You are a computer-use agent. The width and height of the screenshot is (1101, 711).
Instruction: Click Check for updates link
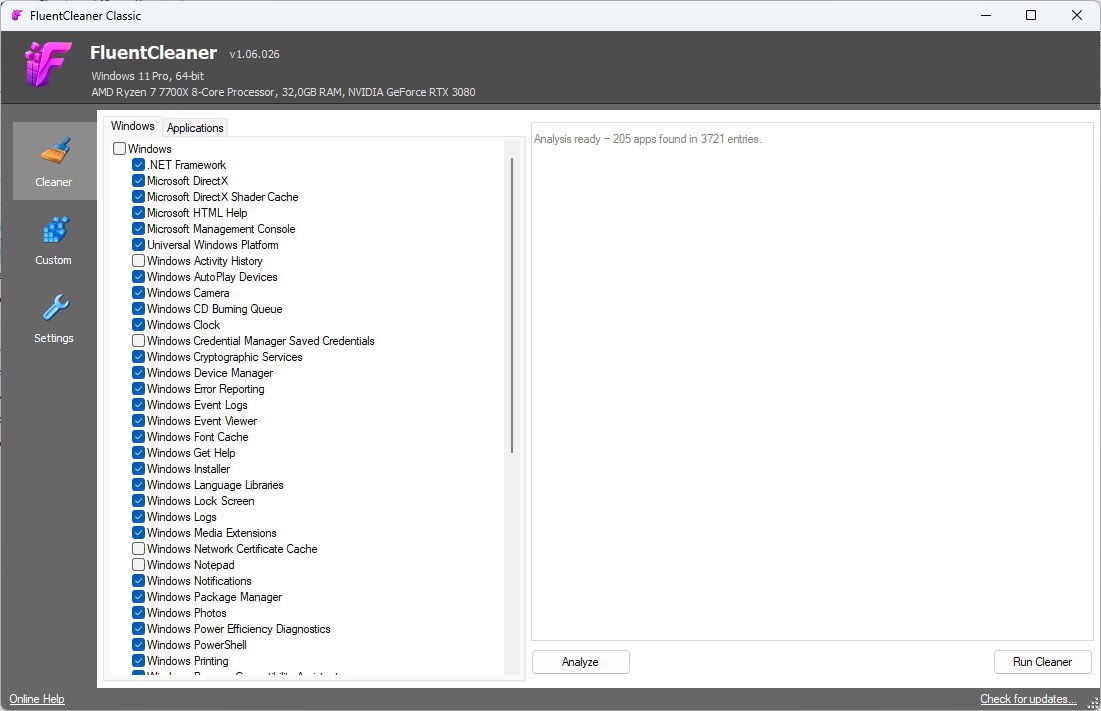point(1028,699)
